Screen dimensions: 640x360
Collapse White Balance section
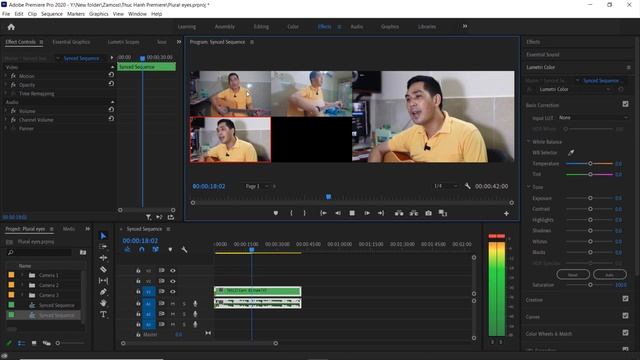(x=528, y=142)
